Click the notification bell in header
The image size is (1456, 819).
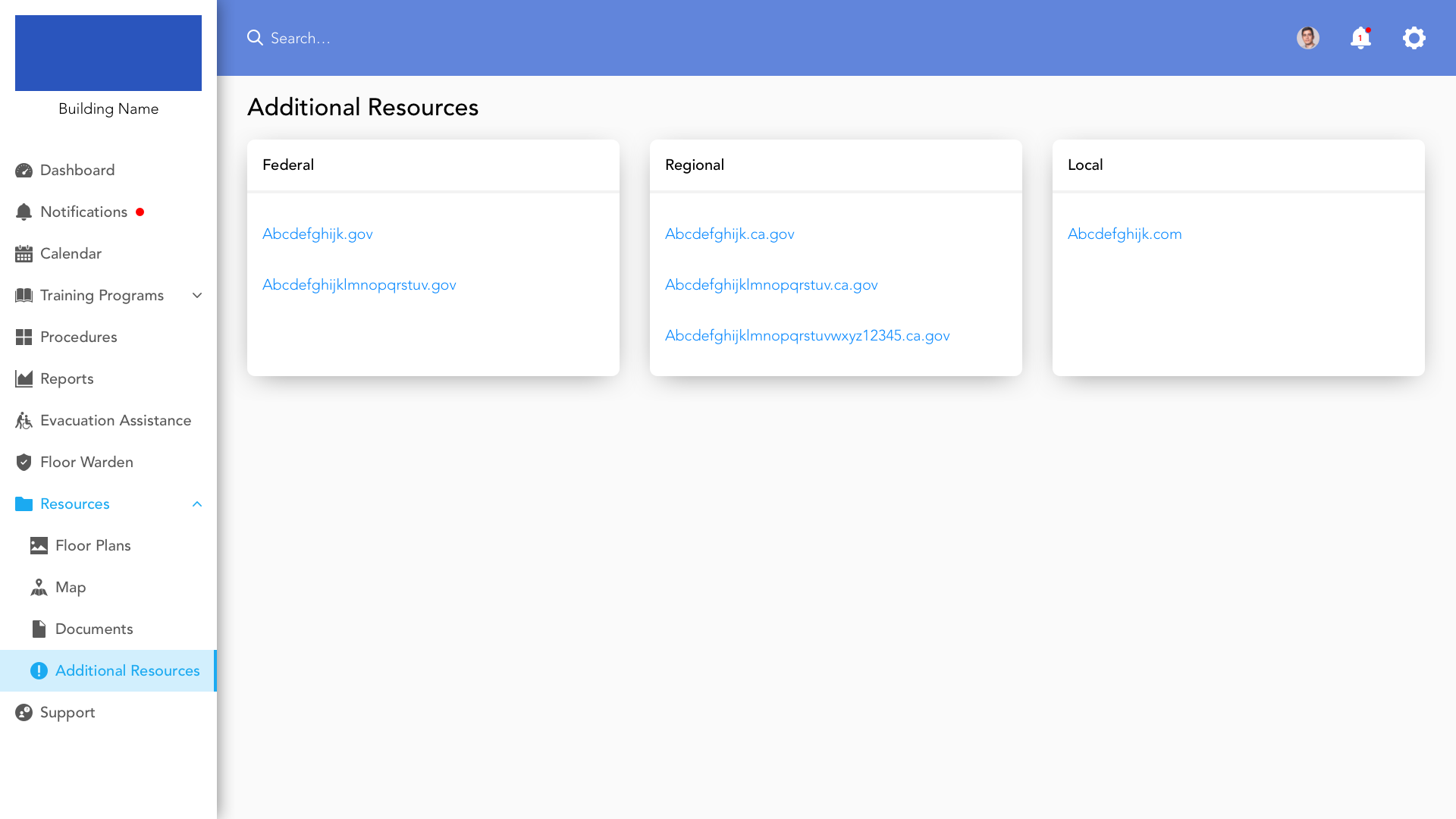[1360, 38]
